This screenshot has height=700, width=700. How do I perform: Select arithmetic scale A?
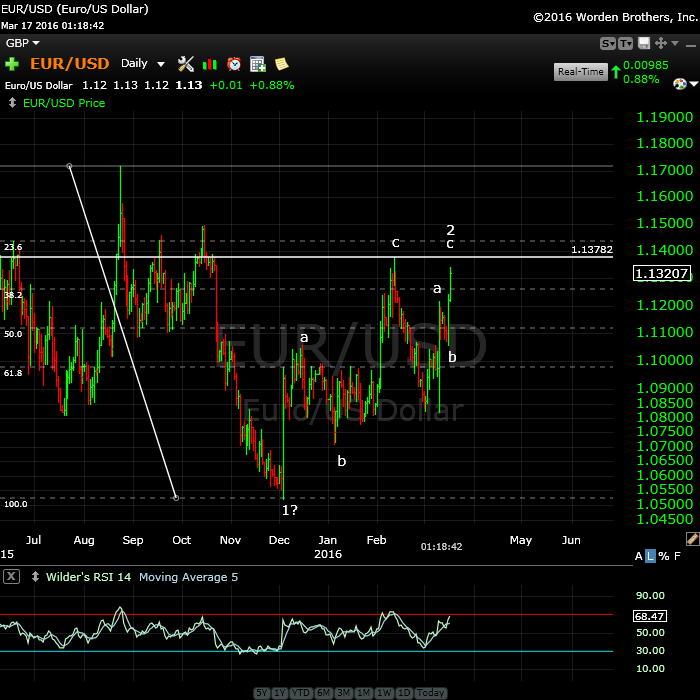pos(638,556)
